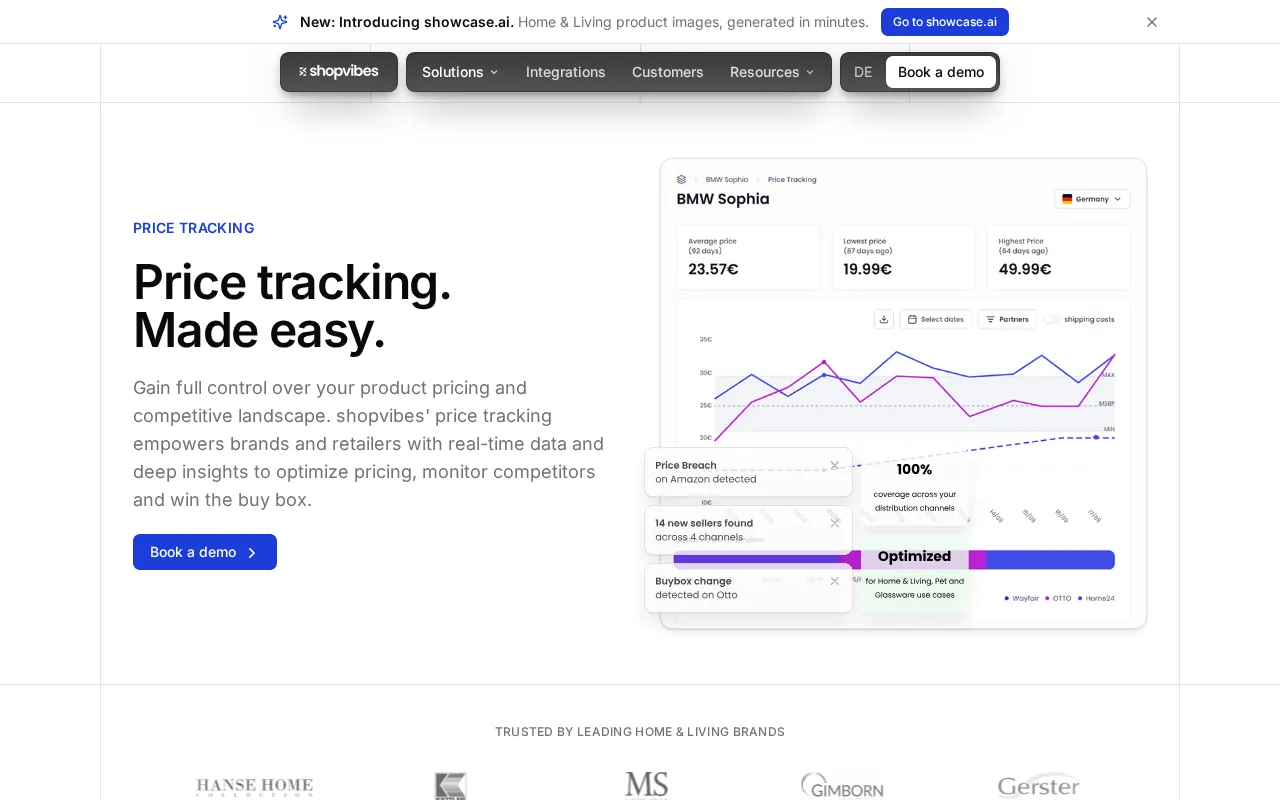Close the Buybox change notification
This screenshot has width=1280, height=800.
click(x=835, y=581)
